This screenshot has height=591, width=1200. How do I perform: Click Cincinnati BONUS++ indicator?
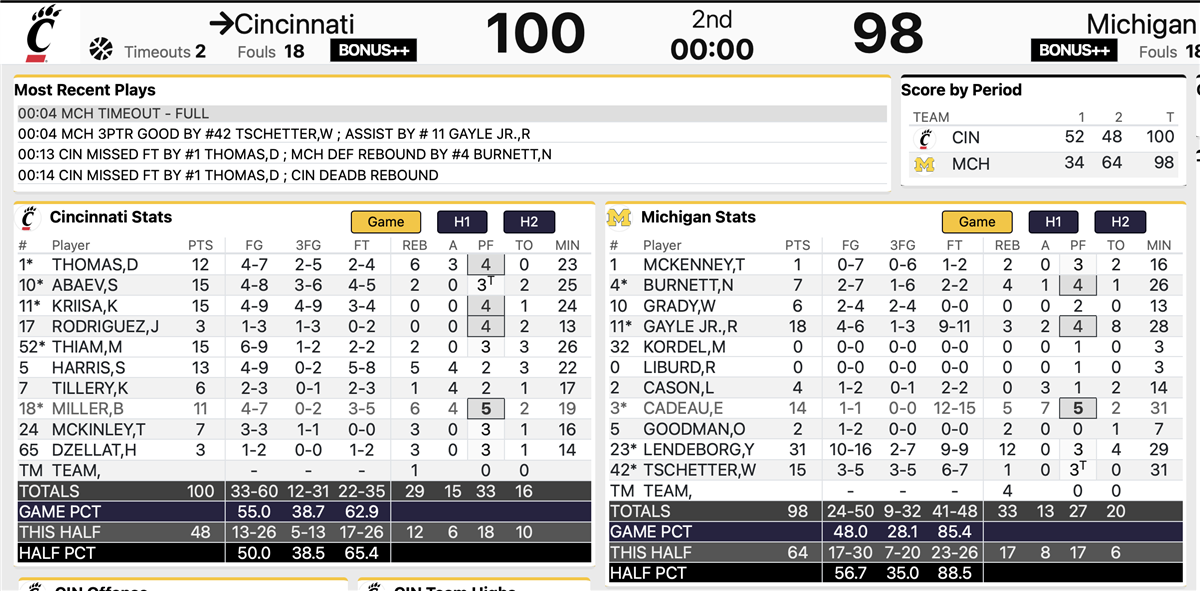(x=373, y=51)
